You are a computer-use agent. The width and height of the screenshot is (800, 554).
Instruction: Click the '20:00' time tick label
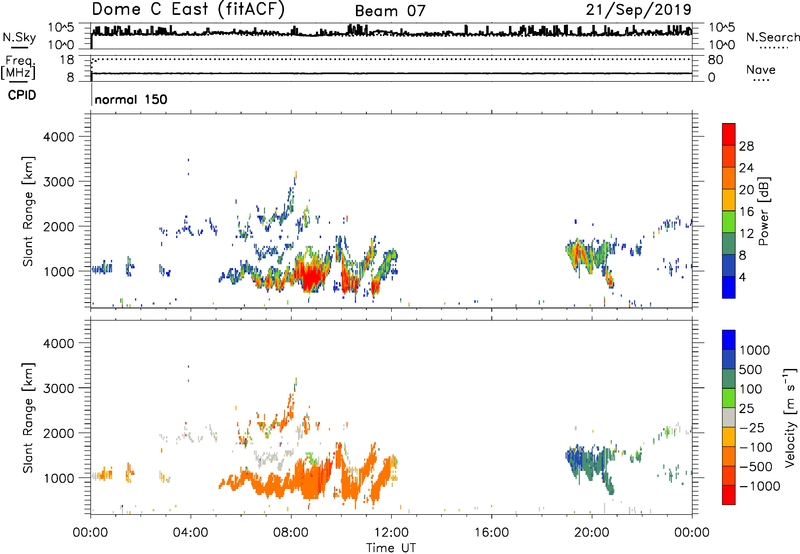click(591, 533)
